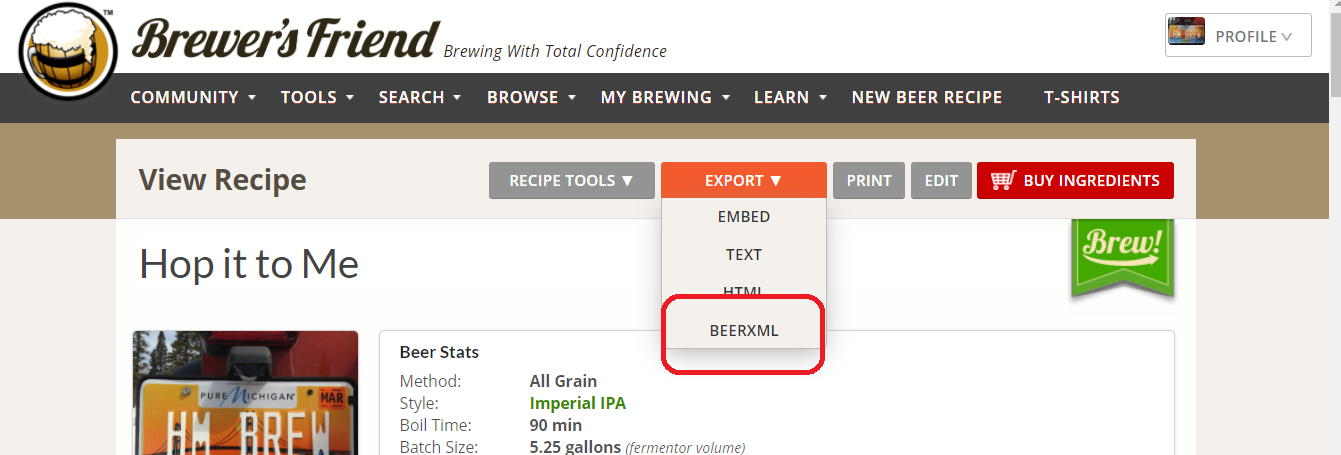Expand the Community nav menu
1341x455 pixels.
click(193, 97)
